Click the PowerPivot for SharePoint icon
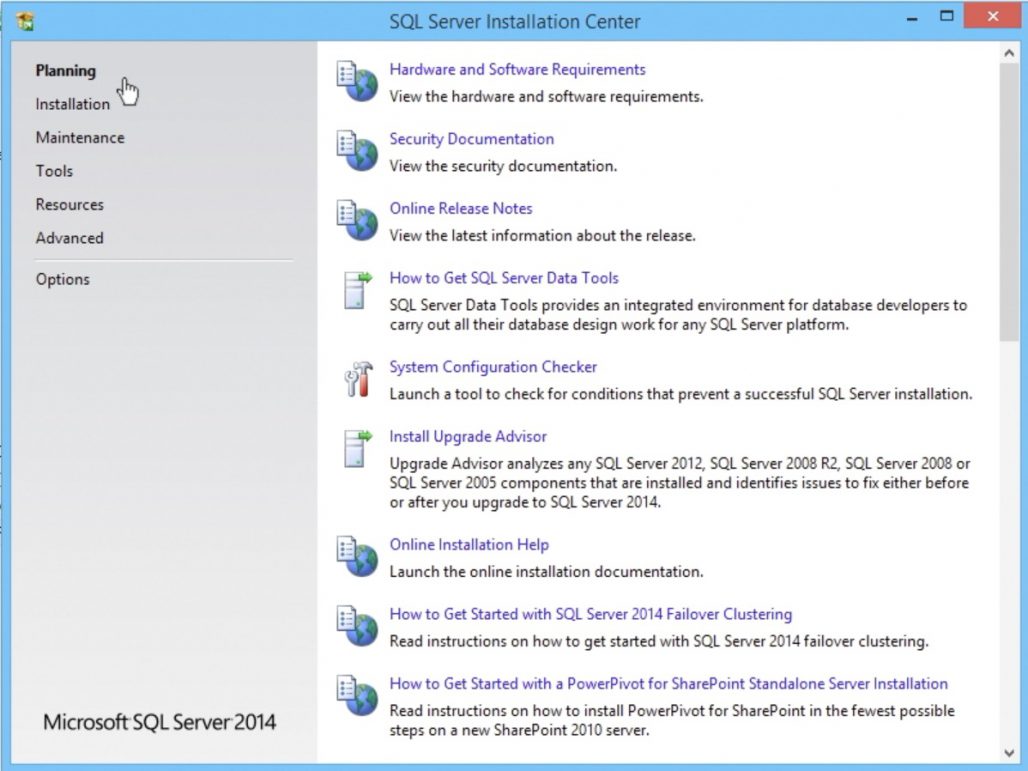1028x771 pixels. (x=357, y=695)
